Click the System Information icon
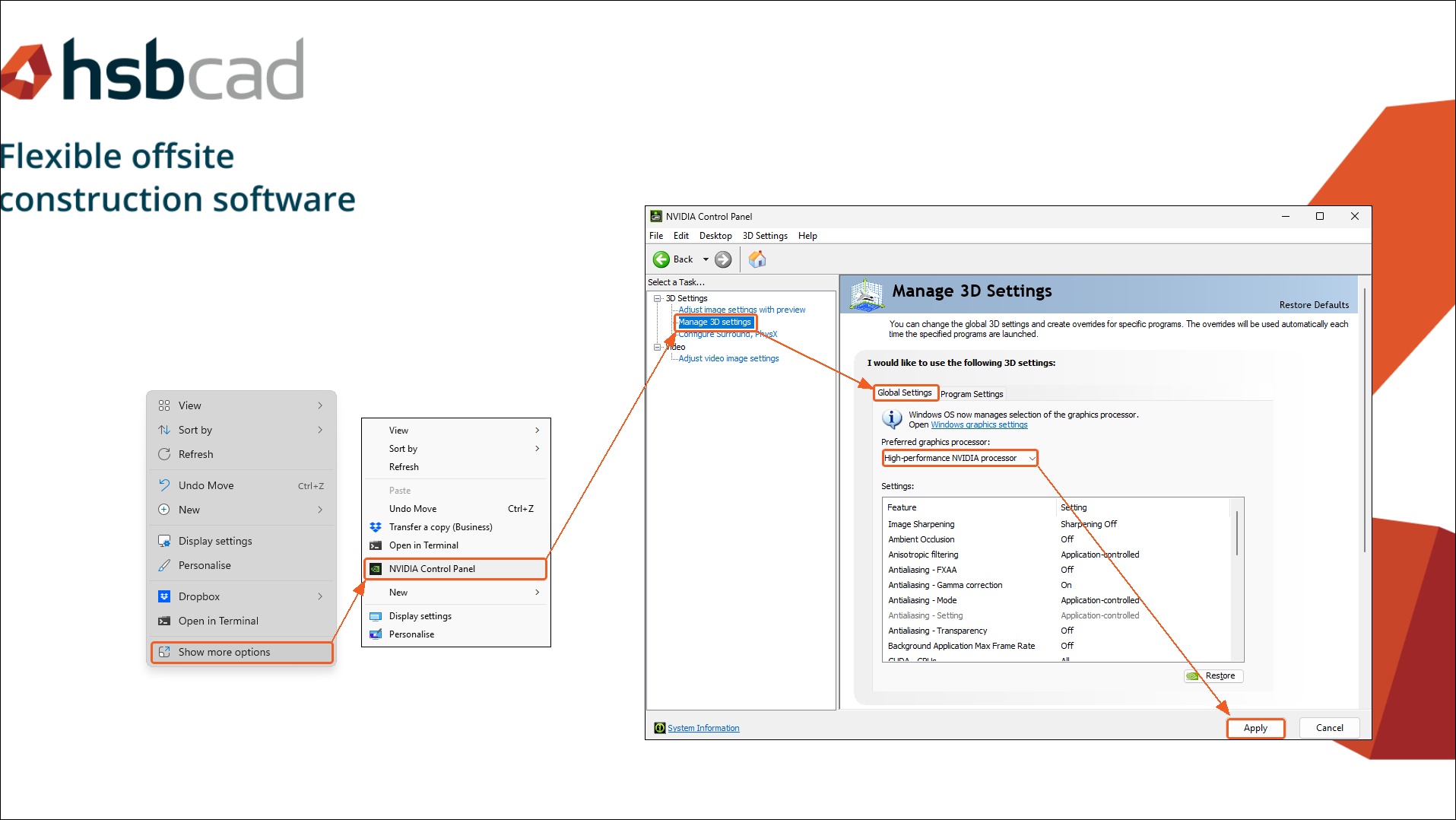Viewport: 1456px width, 820px height. (659, 728)
